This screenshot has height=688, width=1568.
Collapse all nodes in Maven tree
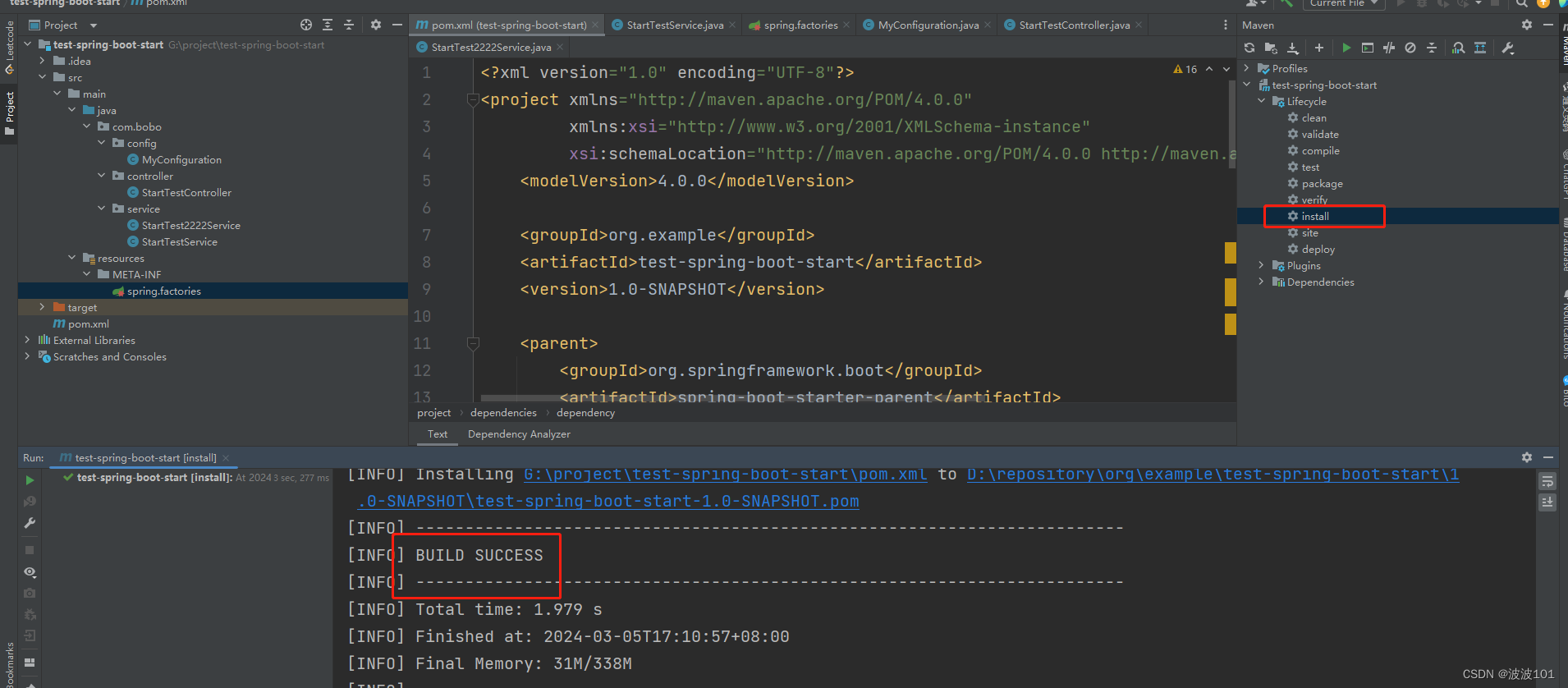[x=1432, y=48]
